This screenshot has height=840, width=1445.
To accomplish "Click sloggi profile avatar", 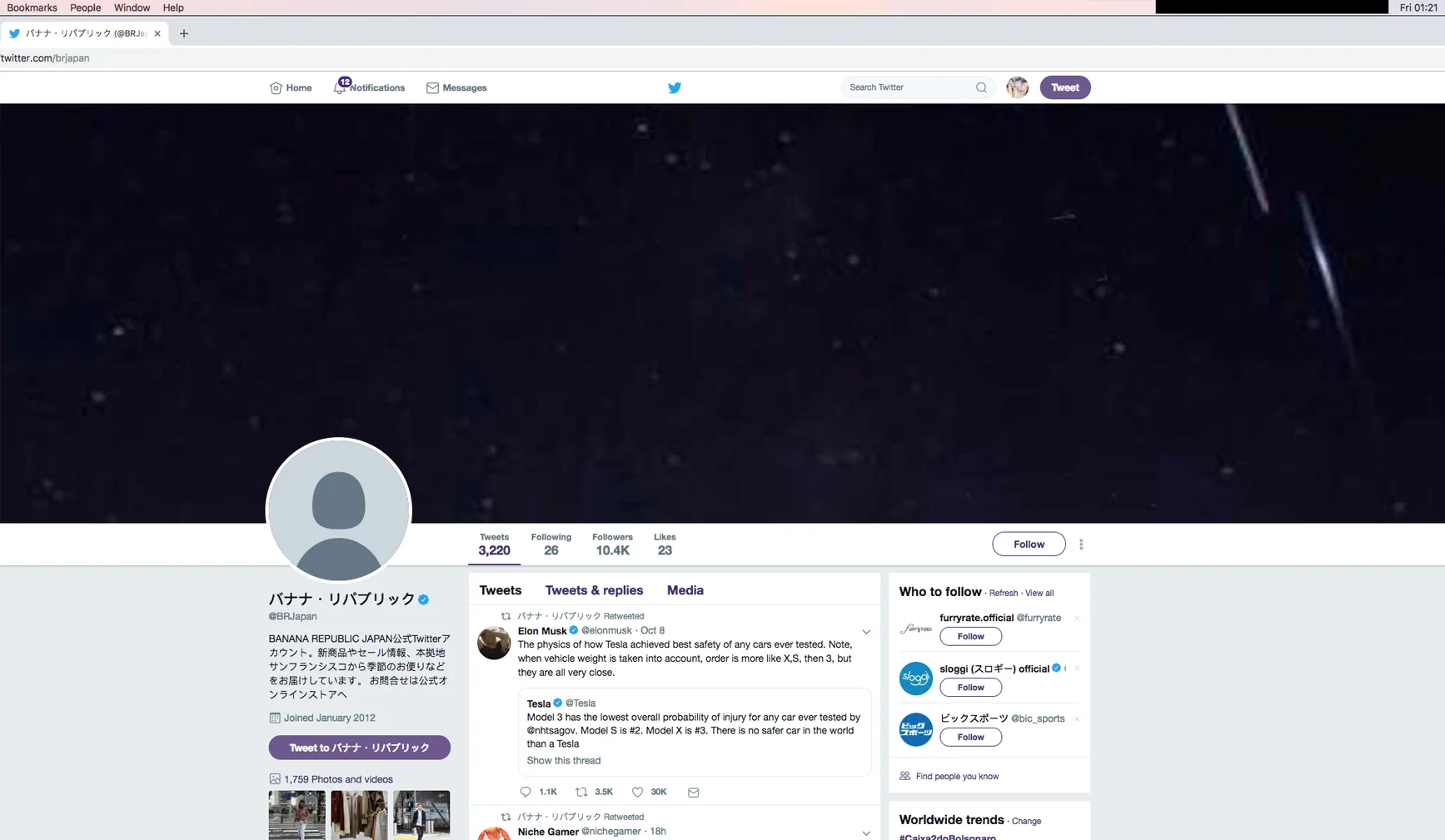I will coord(915,678).
